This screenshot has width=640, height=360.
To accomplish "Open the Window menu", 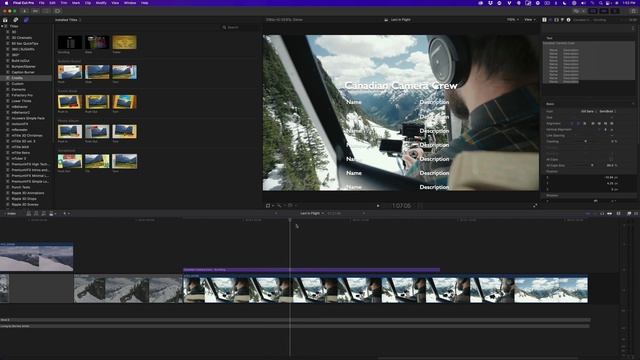I will pyautogui.click(x=130, y=3).
